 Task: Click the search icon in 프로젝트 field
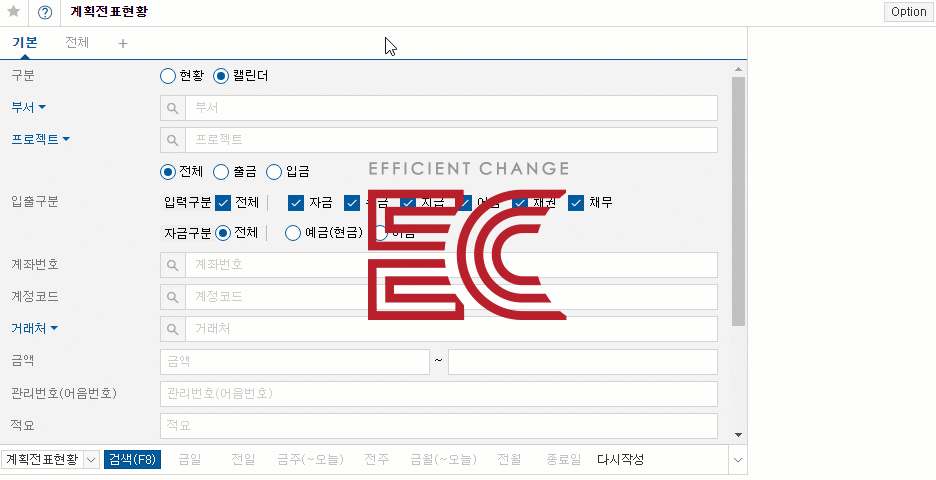pos(173,140)
